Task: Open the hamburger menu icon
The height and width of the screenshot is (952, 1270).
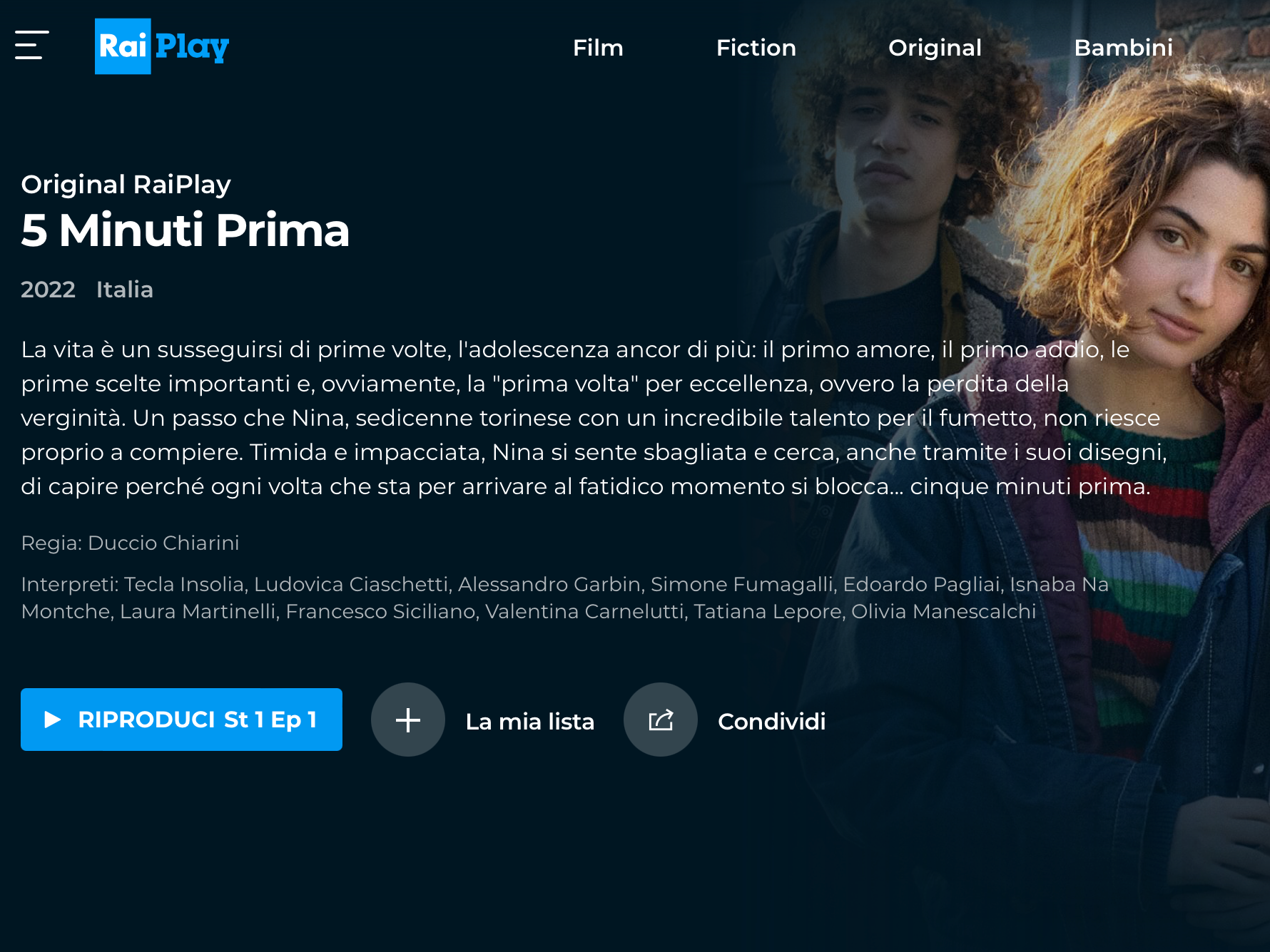Action: (32, 45)
